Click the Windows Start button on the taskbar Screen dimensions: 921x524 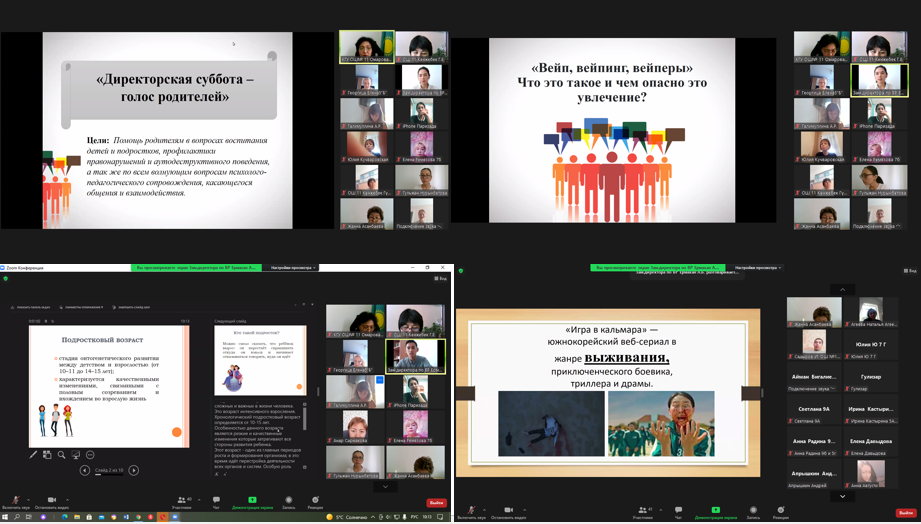(x=5, y=517)
